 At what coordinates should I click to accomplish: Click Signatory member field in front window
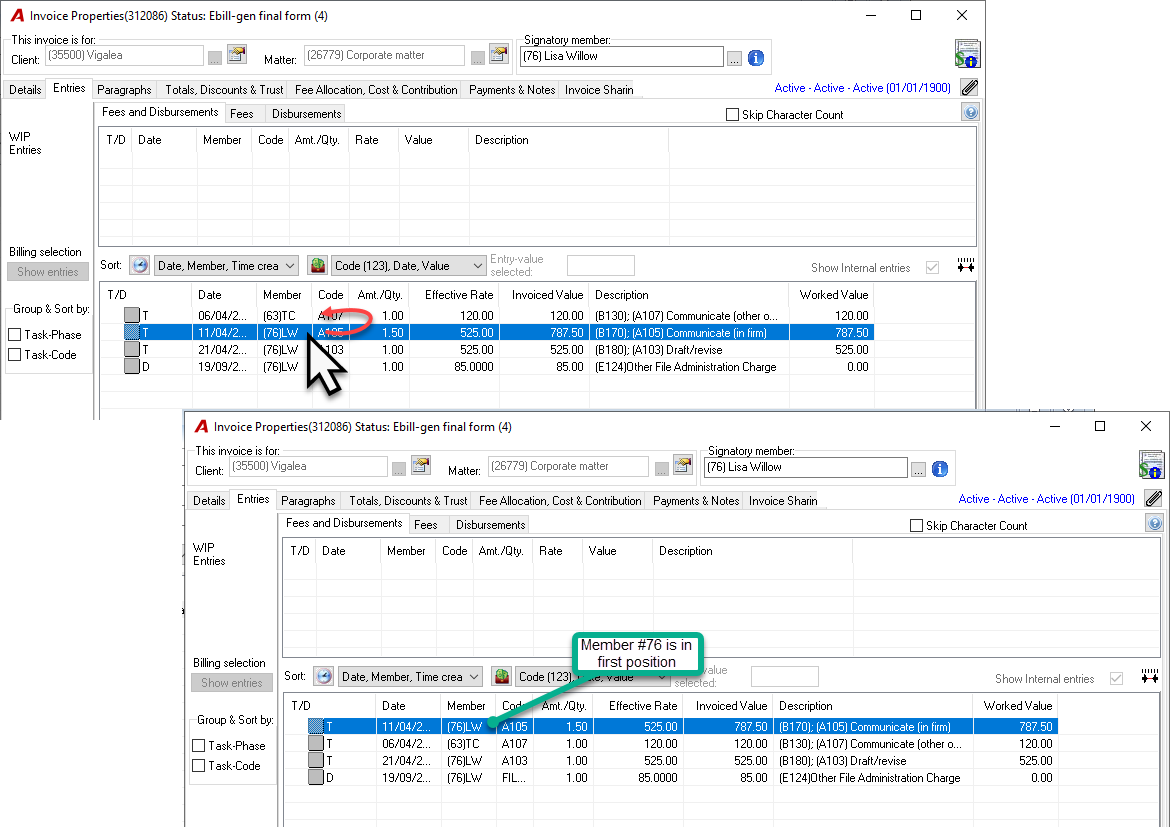(806, 467)
